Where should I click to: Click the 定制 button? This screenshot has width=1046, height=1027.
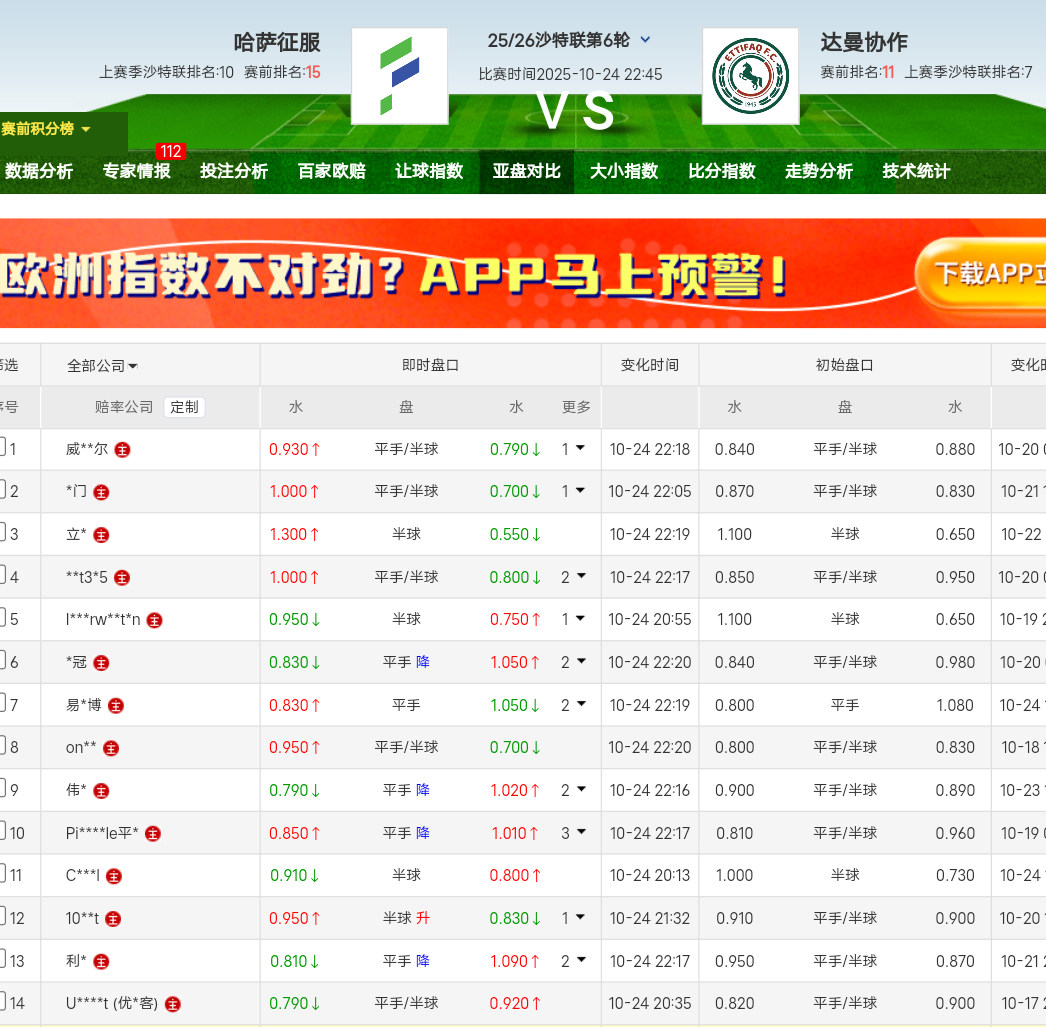click(184, 407)
